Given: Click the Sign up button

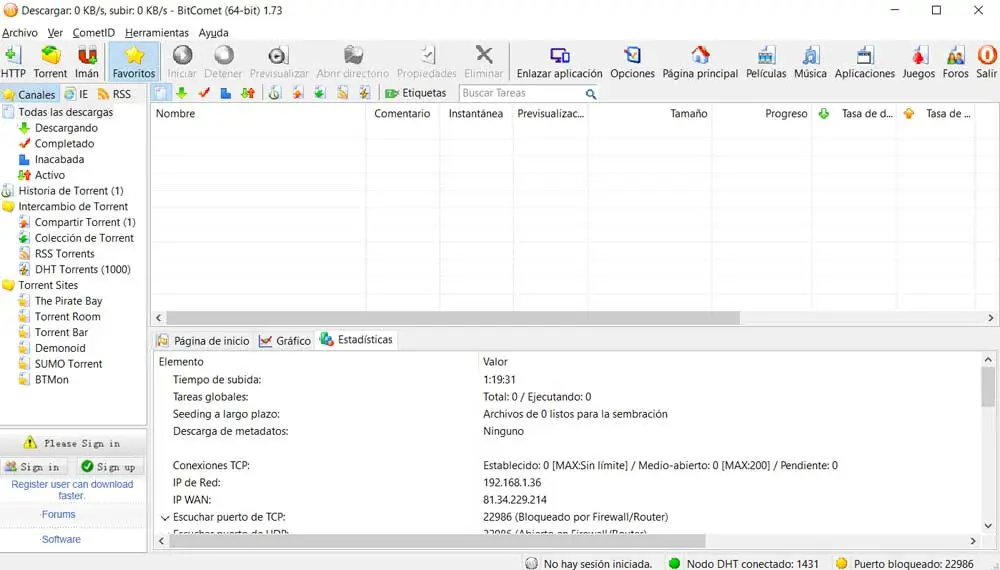Looking at the screenshot, I should point(108,467).
